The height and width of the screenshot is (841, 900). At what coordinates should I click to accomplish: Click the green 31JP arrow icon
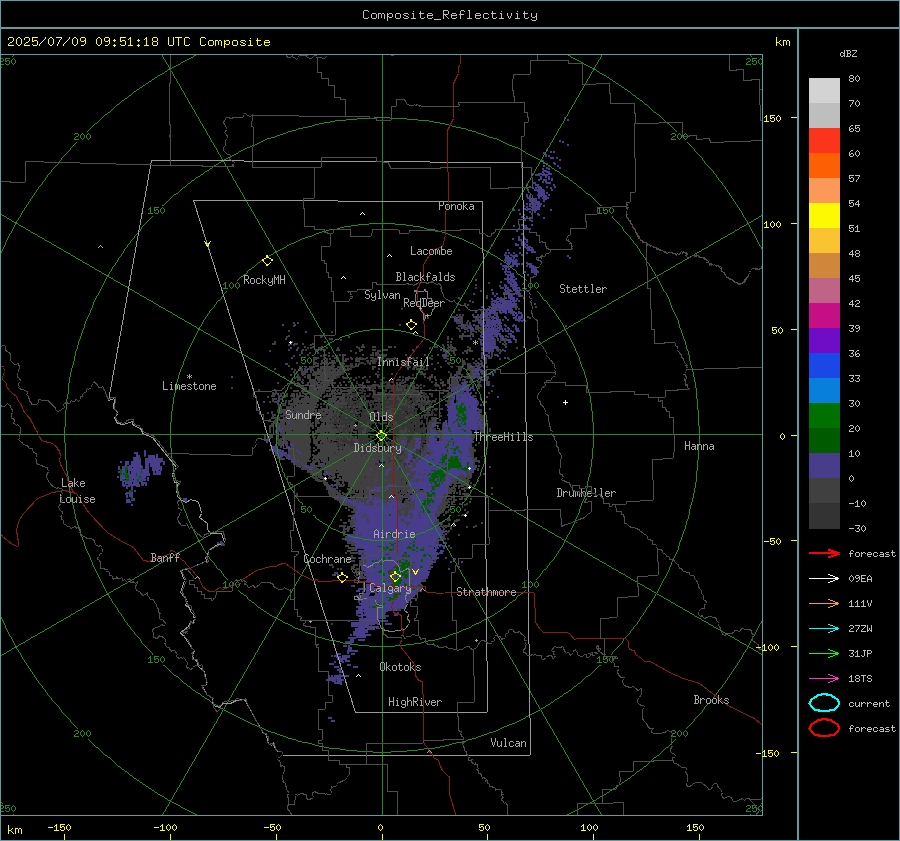pos(824,653)
